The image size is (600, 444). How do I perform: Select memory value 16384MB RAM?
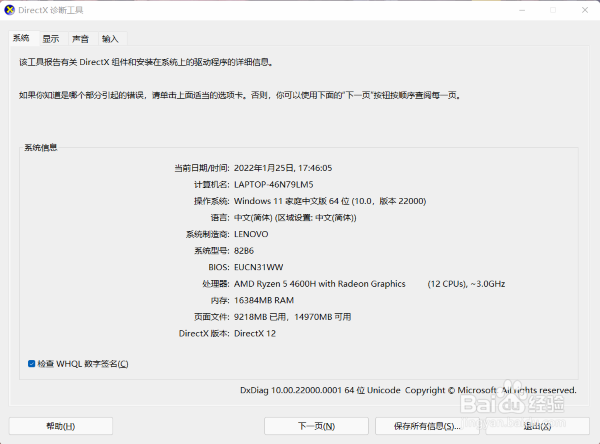(264, 300)
